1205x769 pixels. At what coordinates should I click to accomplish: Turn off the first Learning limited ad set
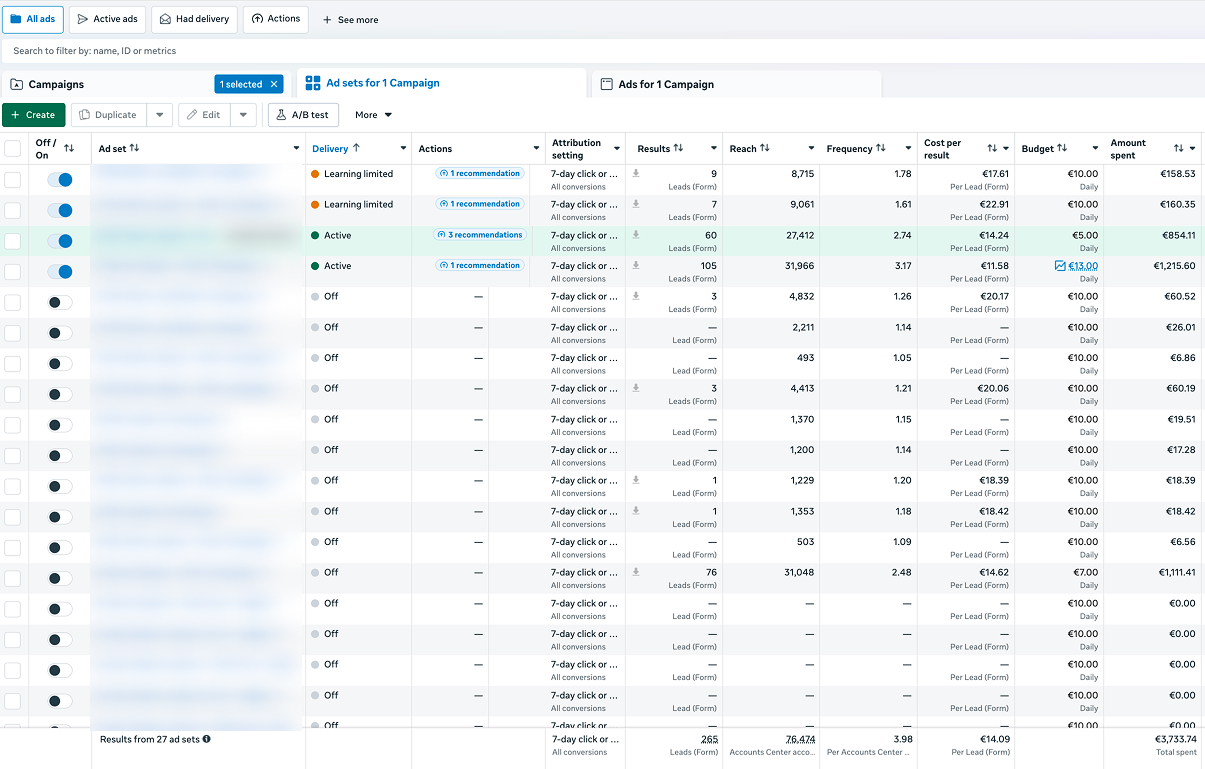point(60,180)
